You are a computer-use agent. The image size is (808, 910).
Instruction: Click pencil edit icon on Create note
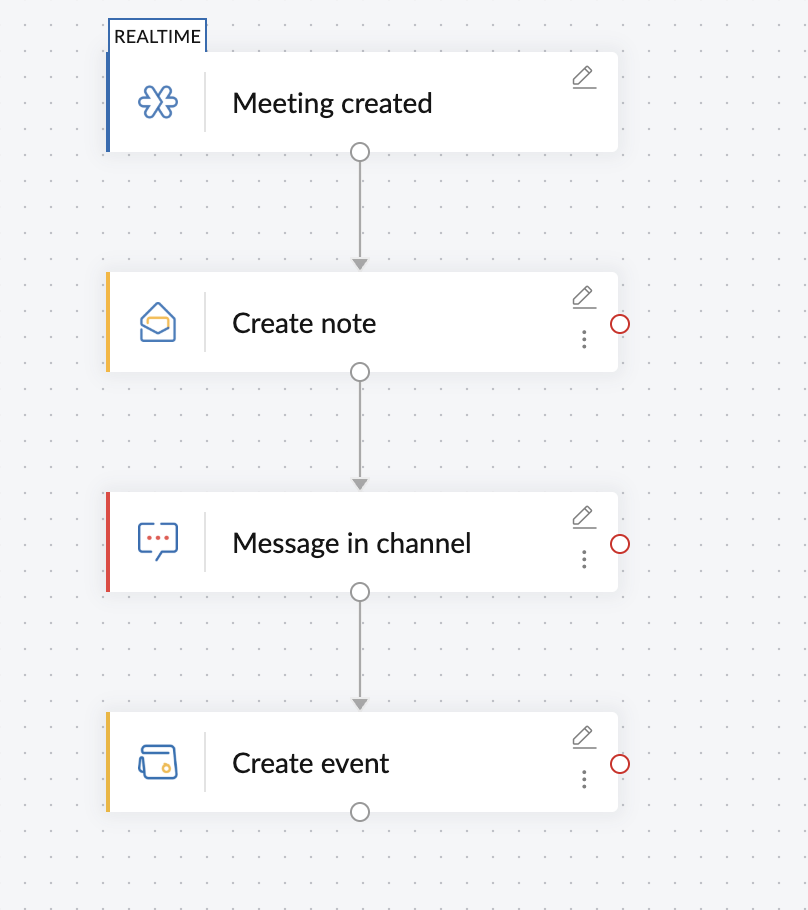pos(584,297)
